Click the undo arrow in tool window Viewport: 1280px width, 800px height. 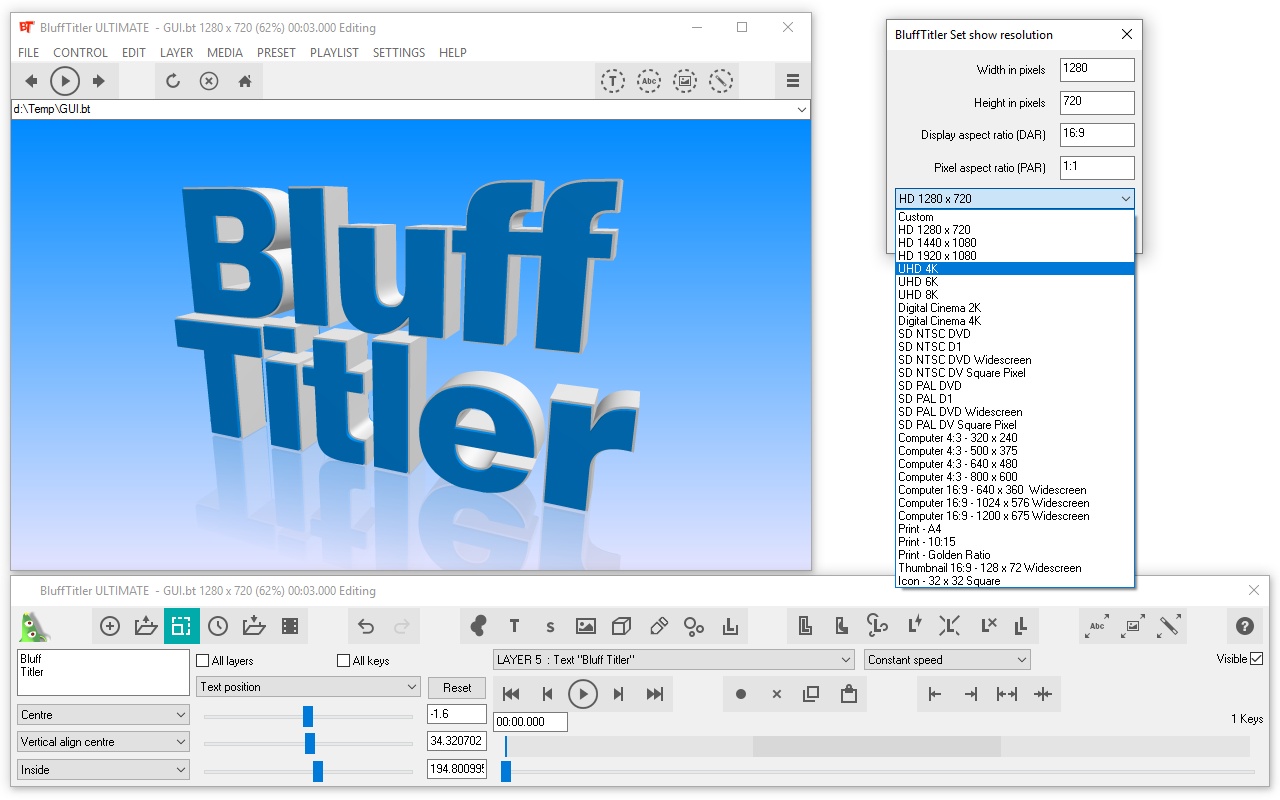click(366, 626)
